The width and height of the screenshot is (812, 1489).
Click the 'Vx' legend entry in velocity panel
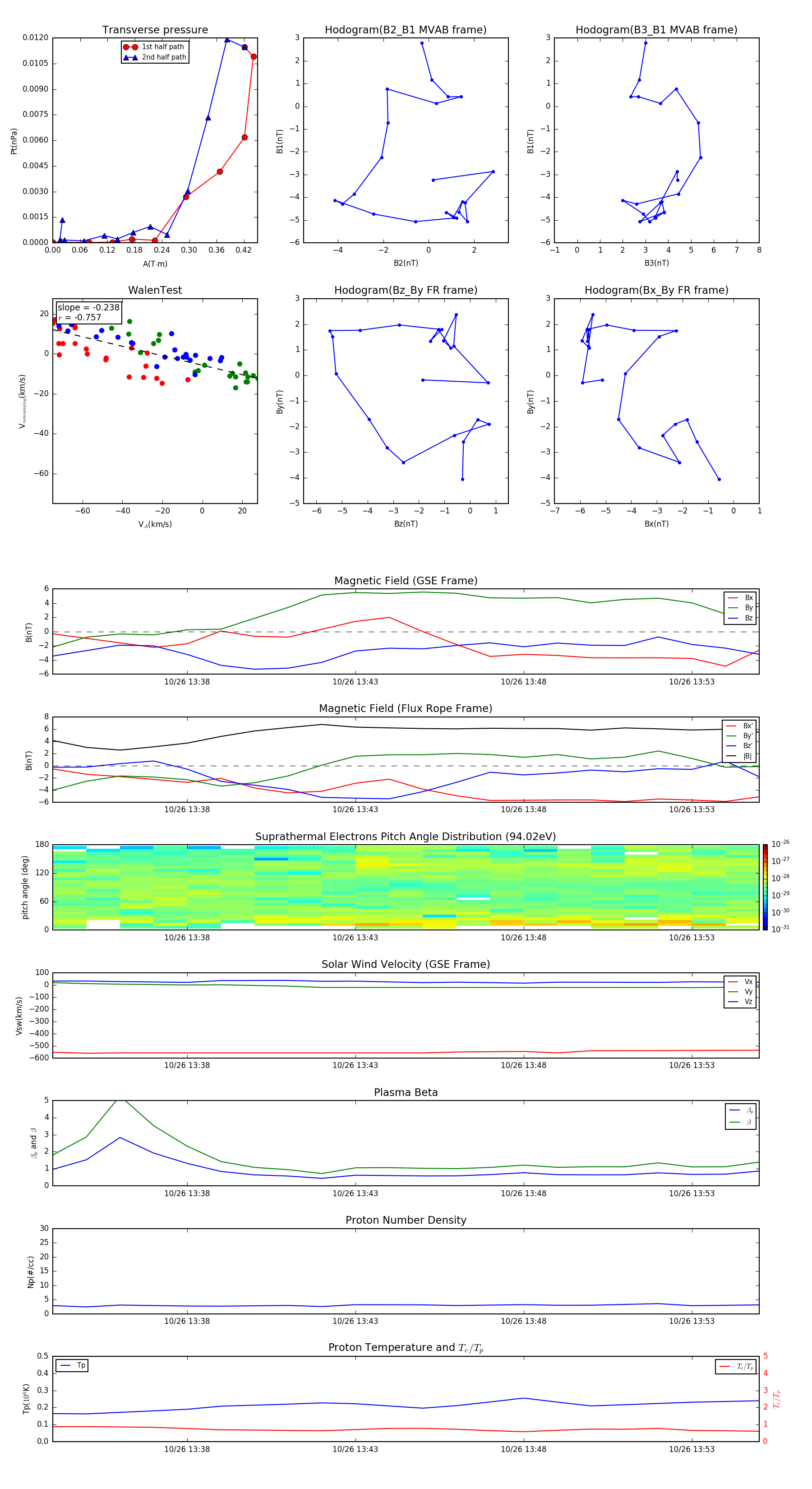(x=741, y=981)
